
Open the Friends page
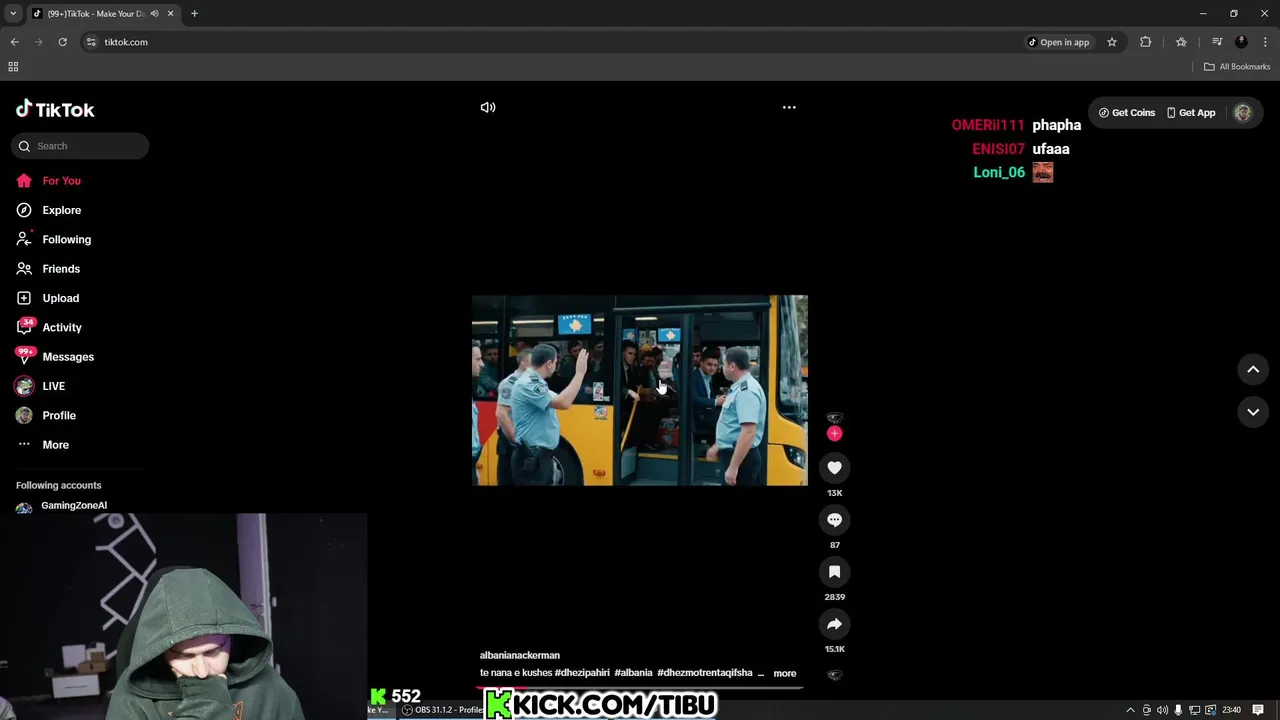coord(48,269)
